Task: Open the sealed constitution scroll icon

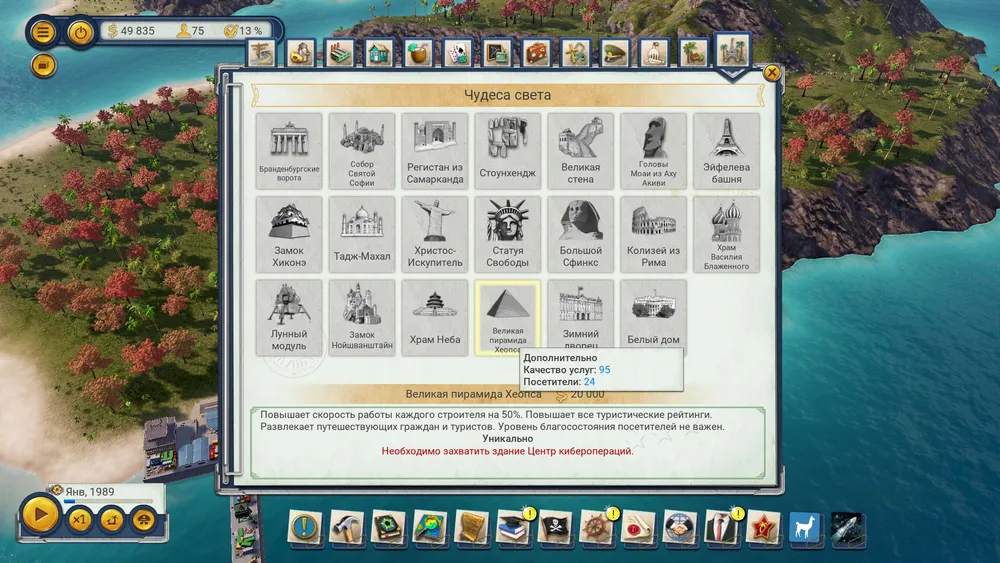Action: click(638, 527)
